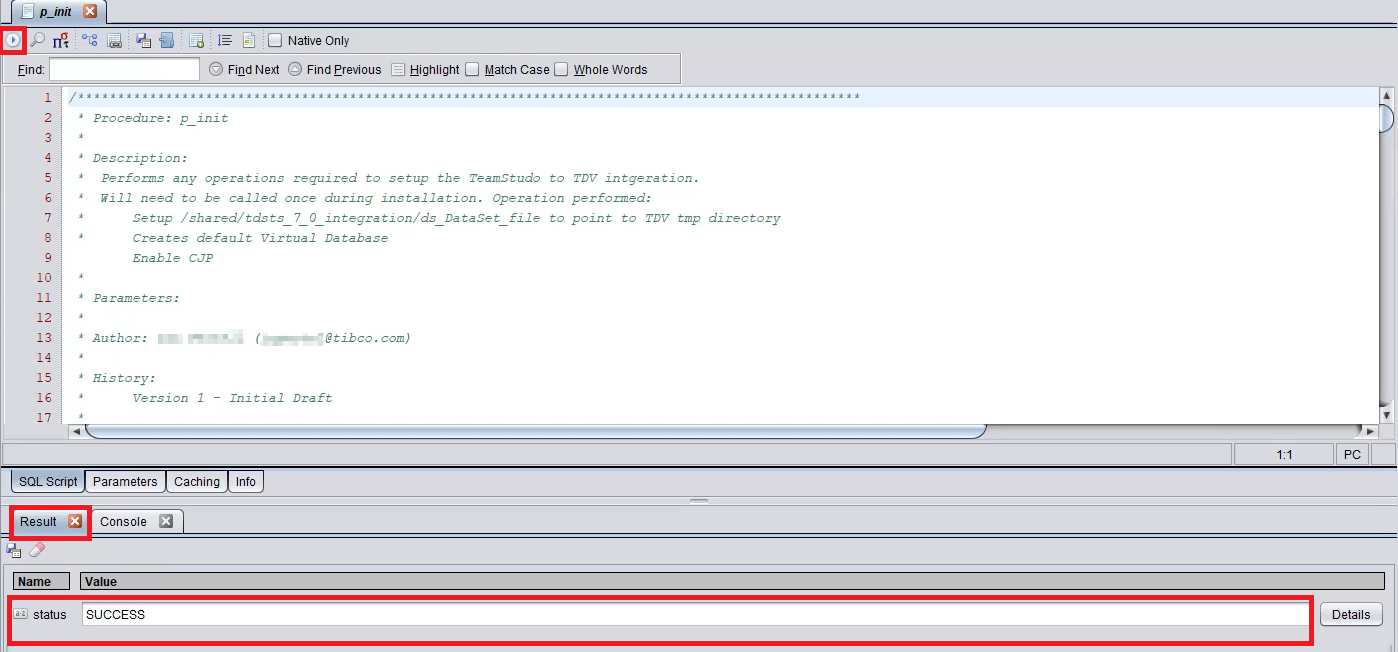Click the SQL link toolbar icon

[114, 40]
